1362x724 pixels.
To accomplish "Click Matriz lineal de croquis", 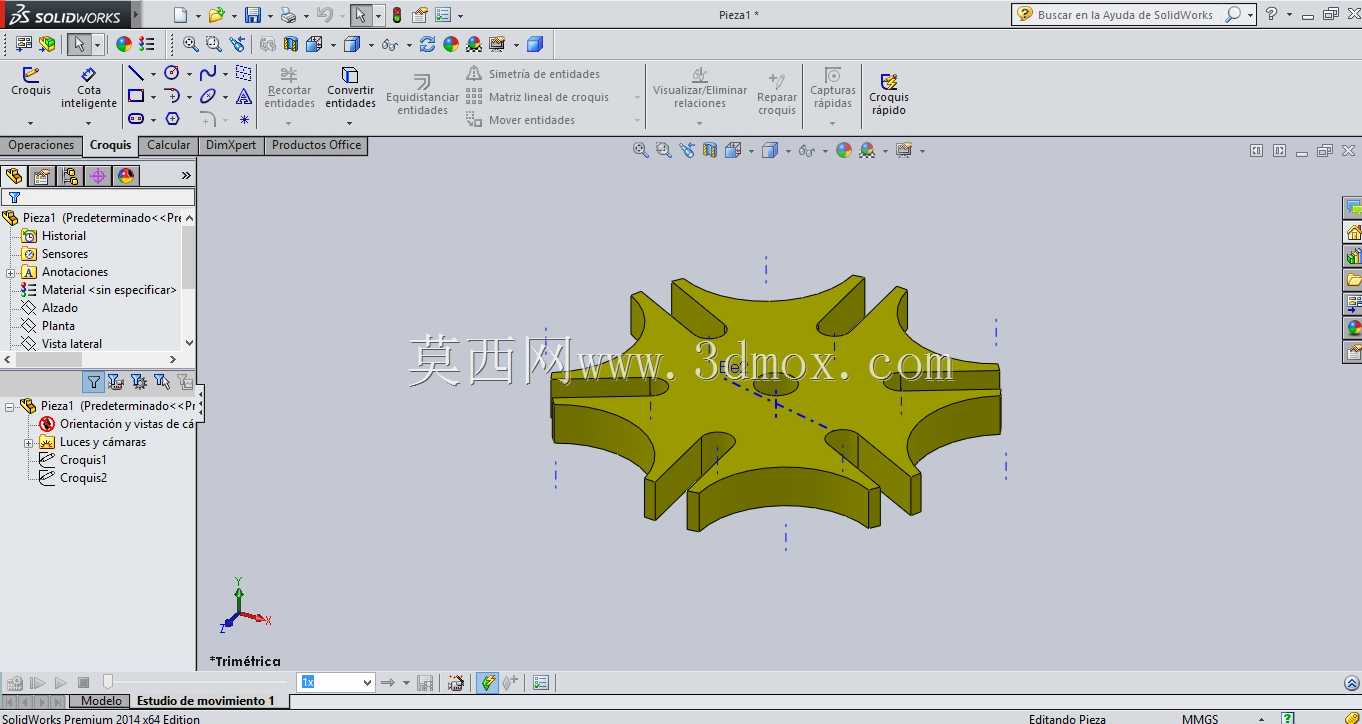I will (538, 97).
